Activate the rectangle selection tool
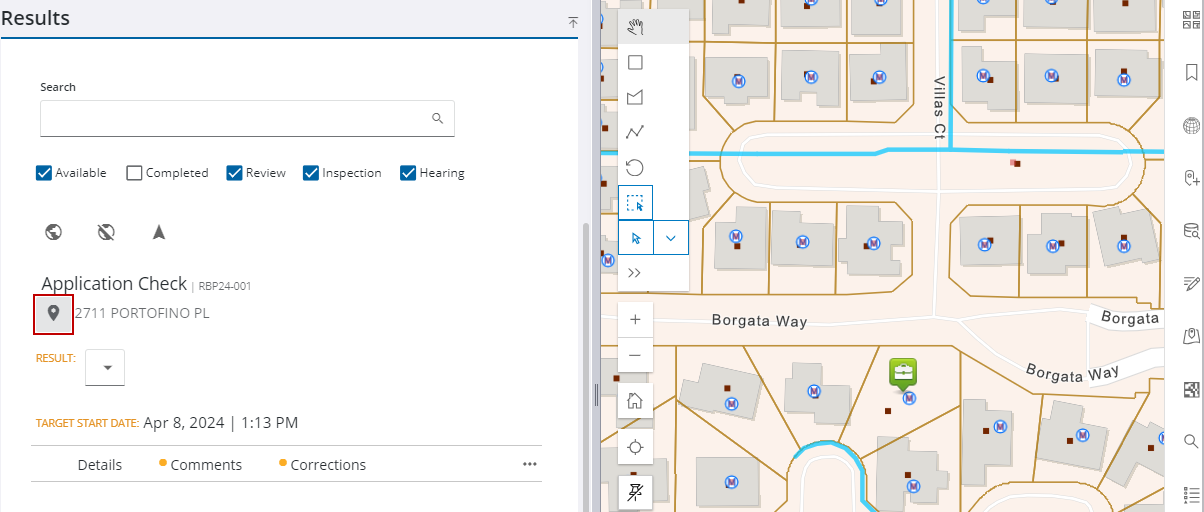Image resolution: width=1204 pixels, height=512 pixels. (635, 202)
